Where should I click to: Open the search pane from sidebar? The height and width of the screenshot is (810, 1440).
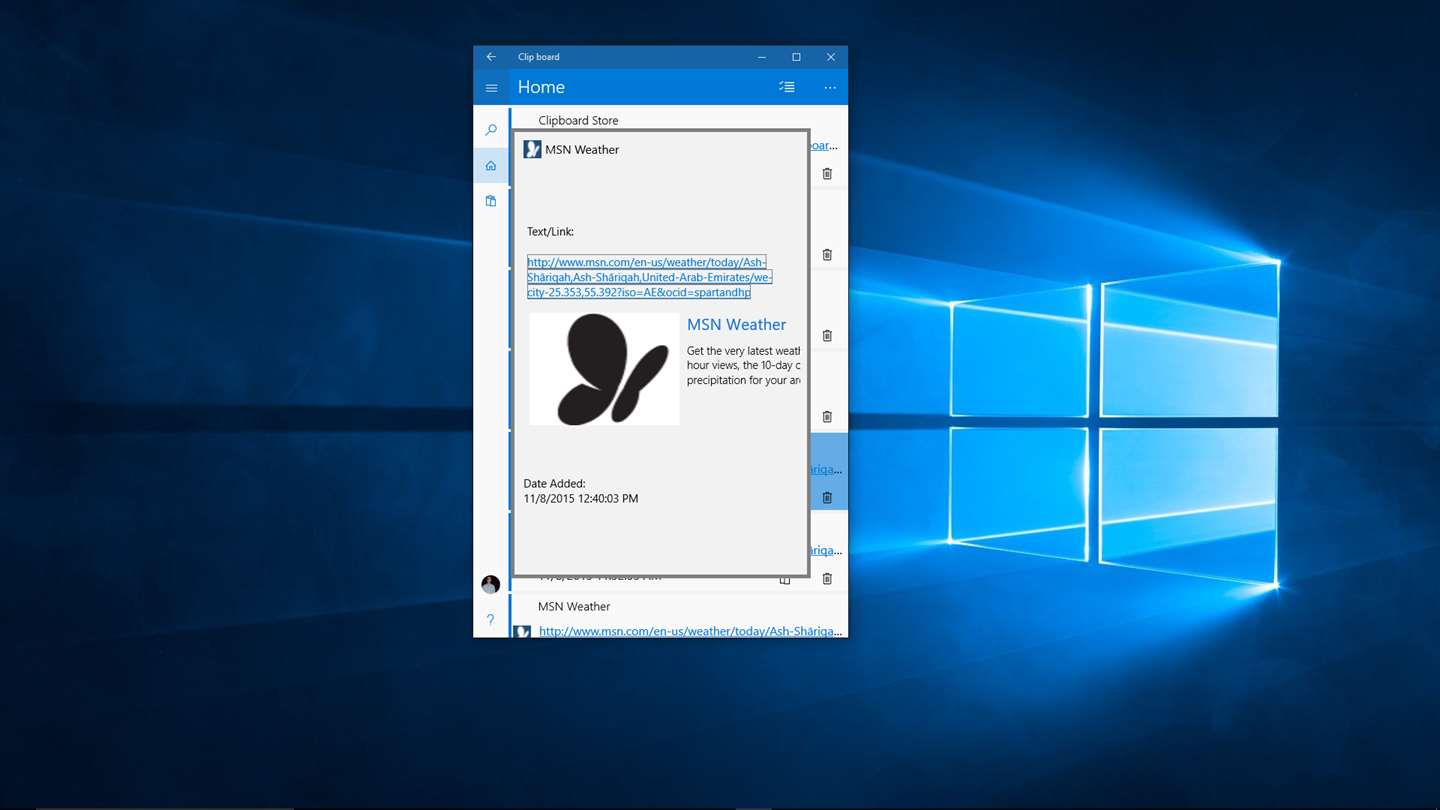491,130
